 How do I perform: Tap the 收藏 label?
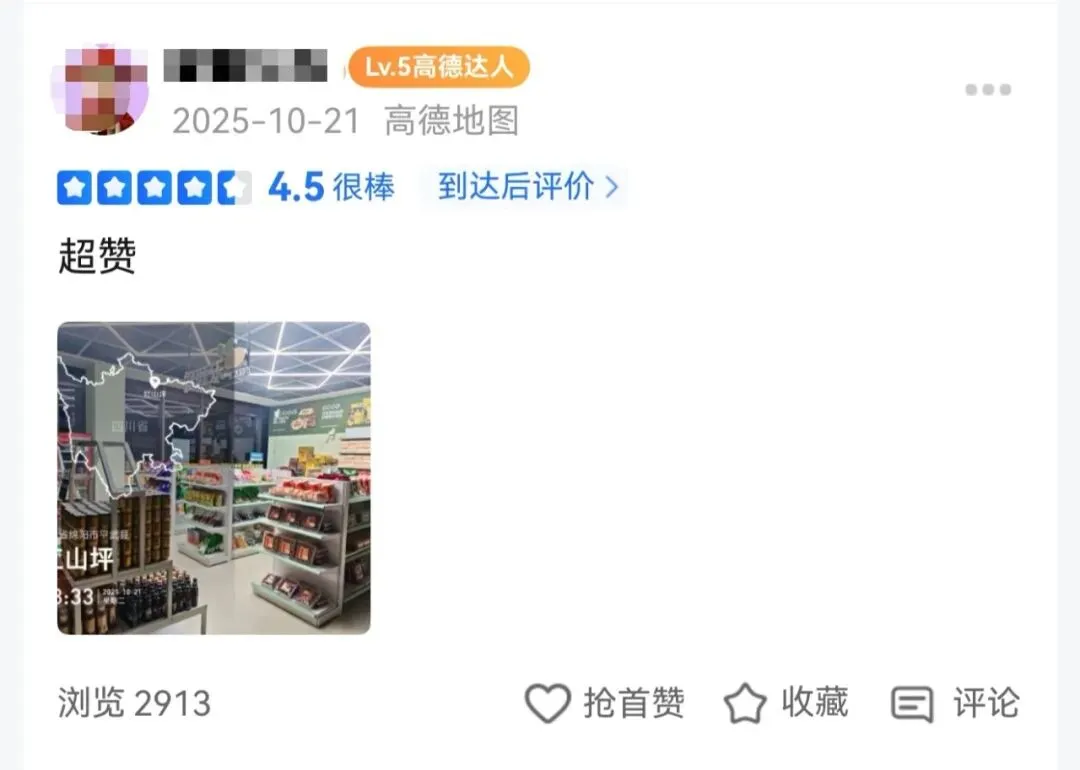814,703
